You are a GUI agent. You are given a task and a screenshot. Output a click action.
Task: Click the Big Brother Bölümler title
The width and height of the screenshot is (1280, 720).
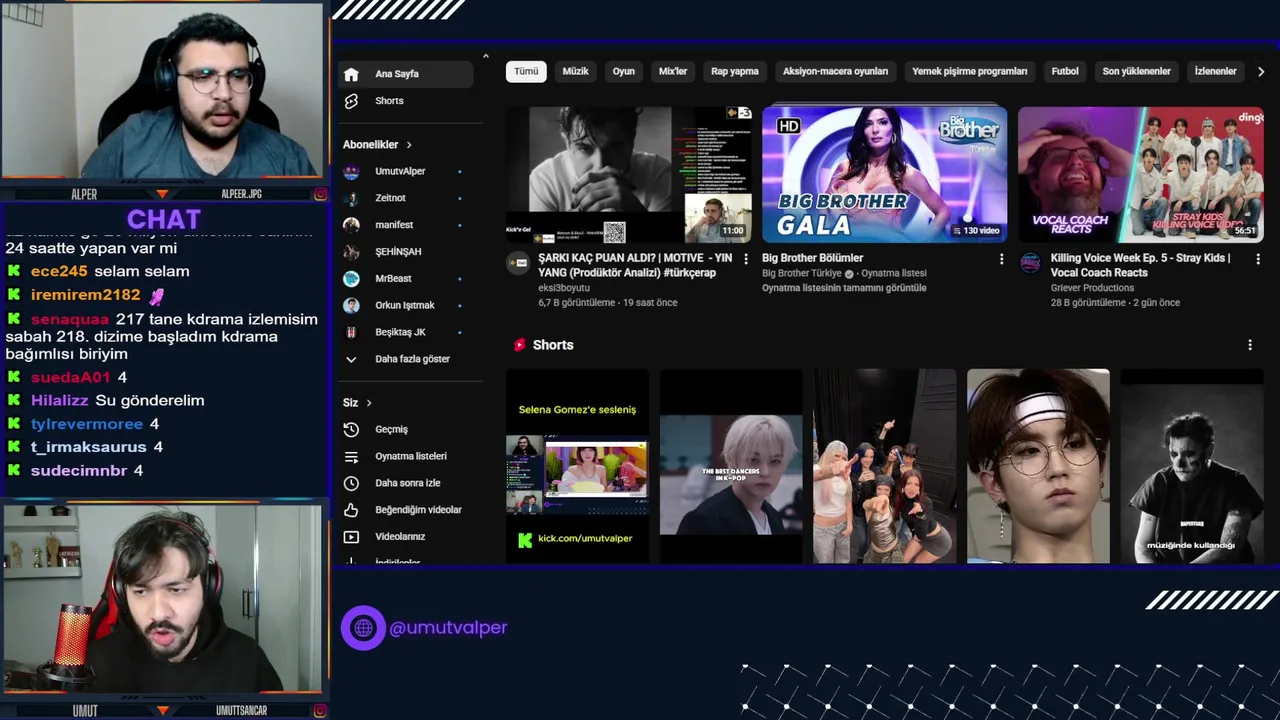click(812, 258)
